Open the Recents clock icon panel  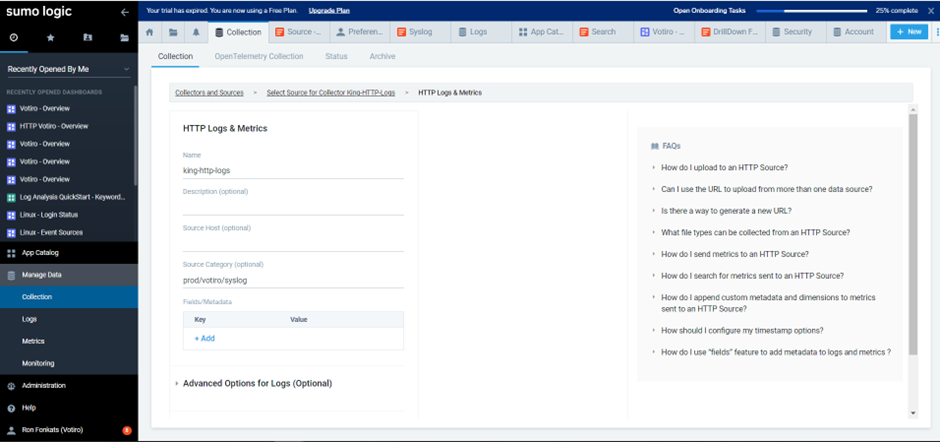pos(14,37)
